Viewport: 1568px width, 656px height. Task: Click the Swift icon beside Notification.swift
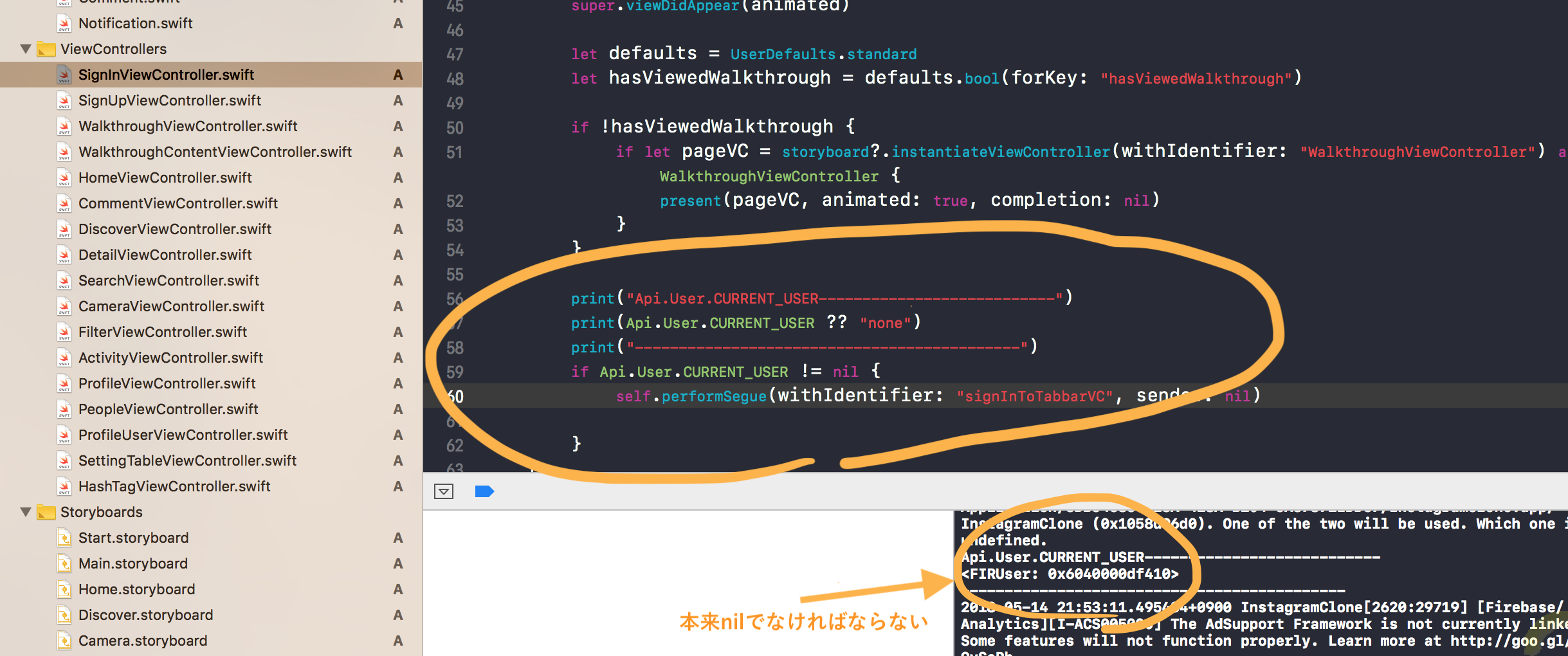point(64,23)
